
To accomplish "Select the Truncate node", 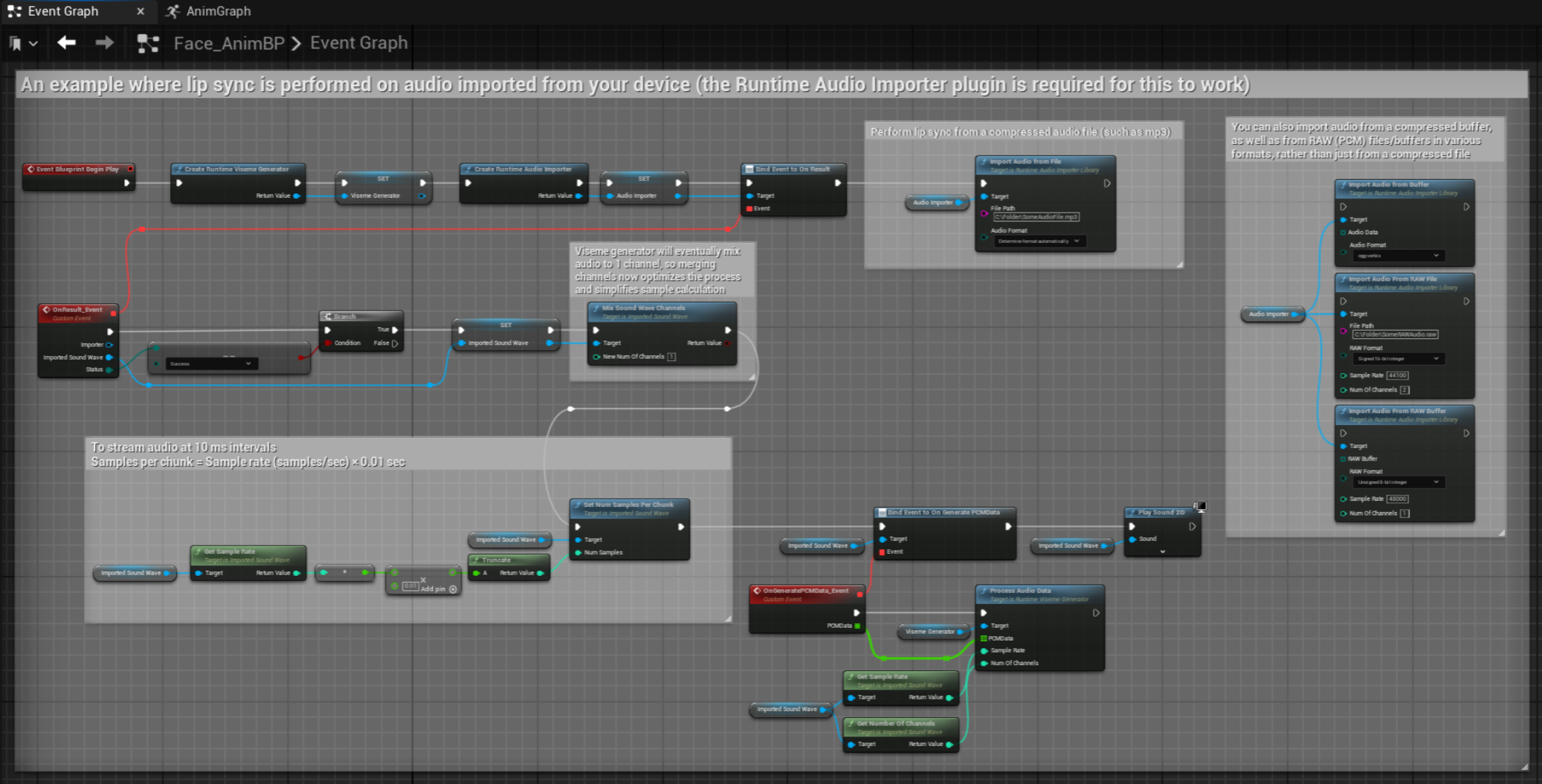I will coord(509,567).
